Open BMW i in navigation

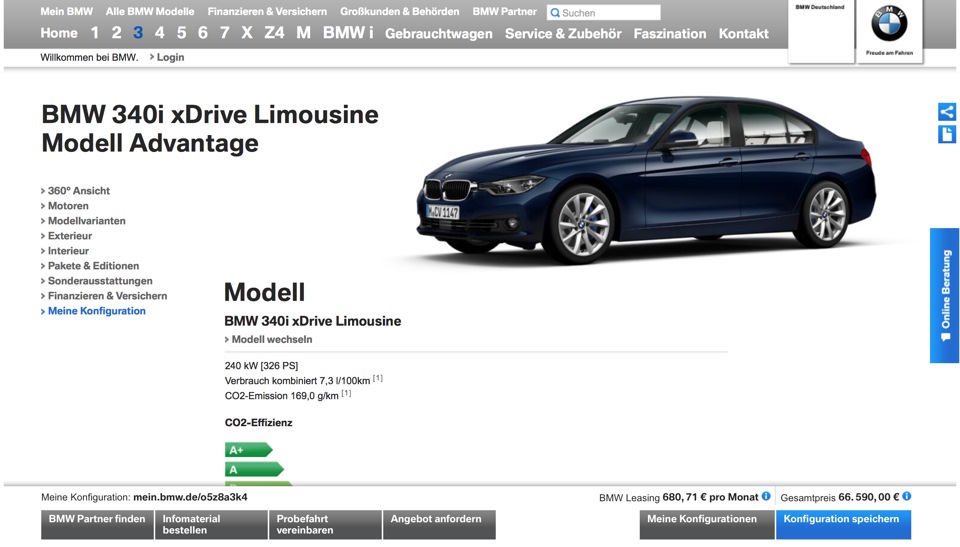point(348,33)
